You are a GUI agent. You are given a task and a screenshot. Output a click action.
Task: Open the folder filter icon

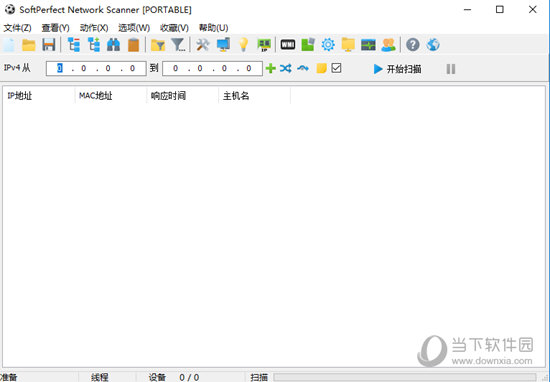[x=158, y=45]
